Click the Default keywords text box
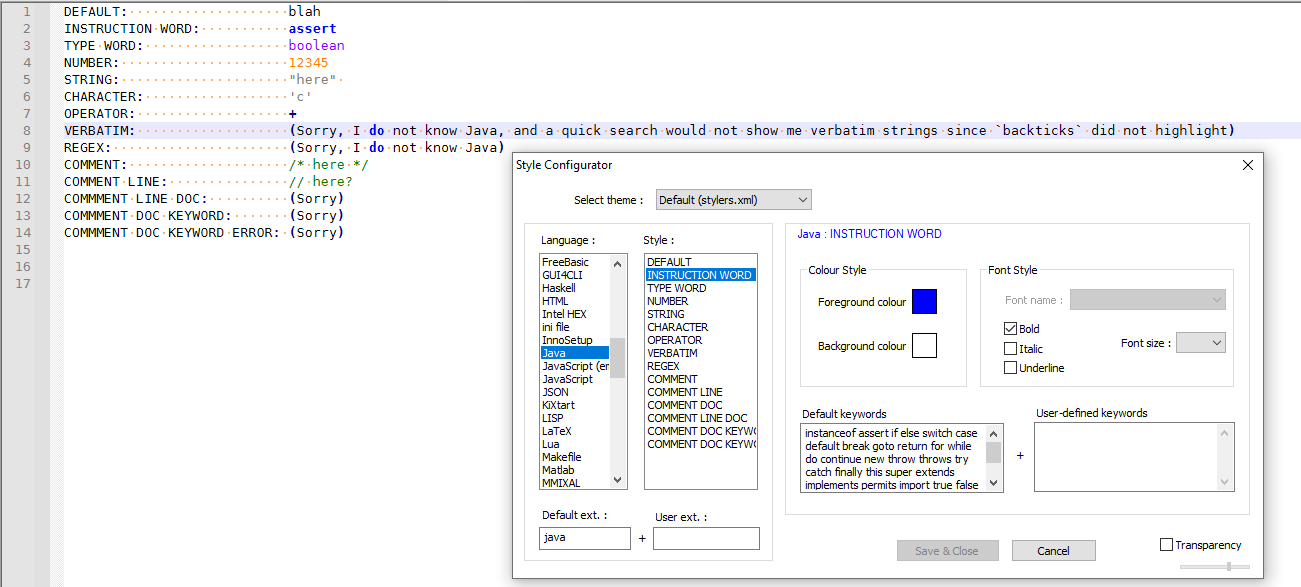The height and width of the screenshot is (587, 1301). [x=894, y=457]
